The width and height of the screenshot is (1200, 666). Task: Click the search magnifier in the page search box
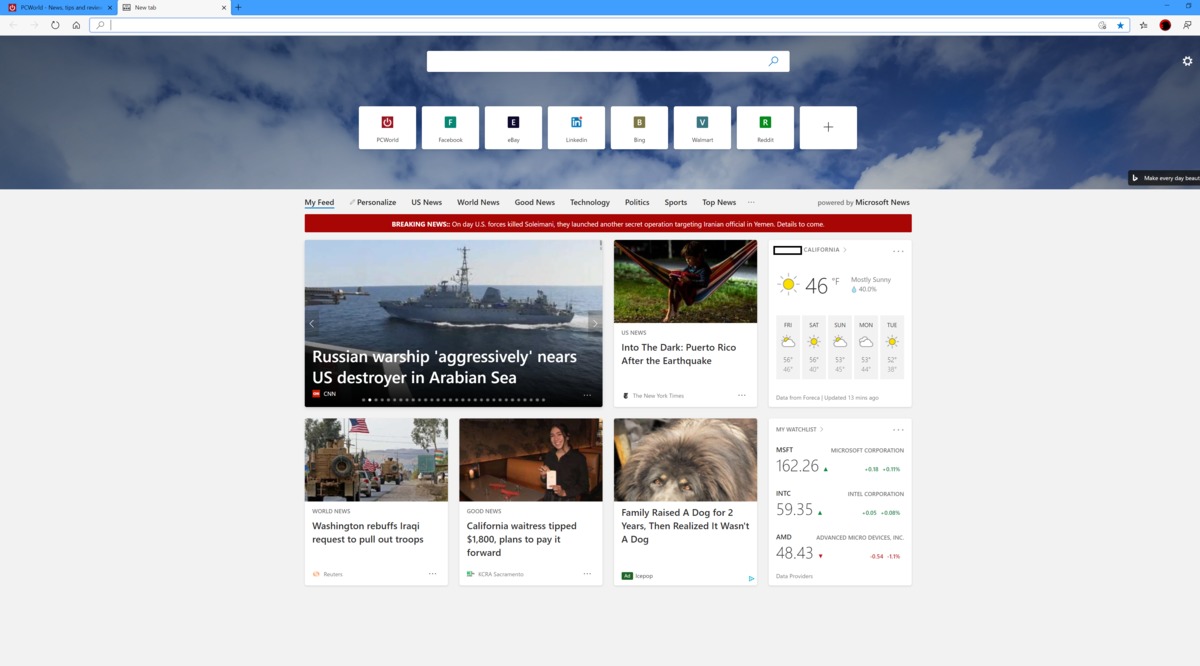tap(773, 61)
